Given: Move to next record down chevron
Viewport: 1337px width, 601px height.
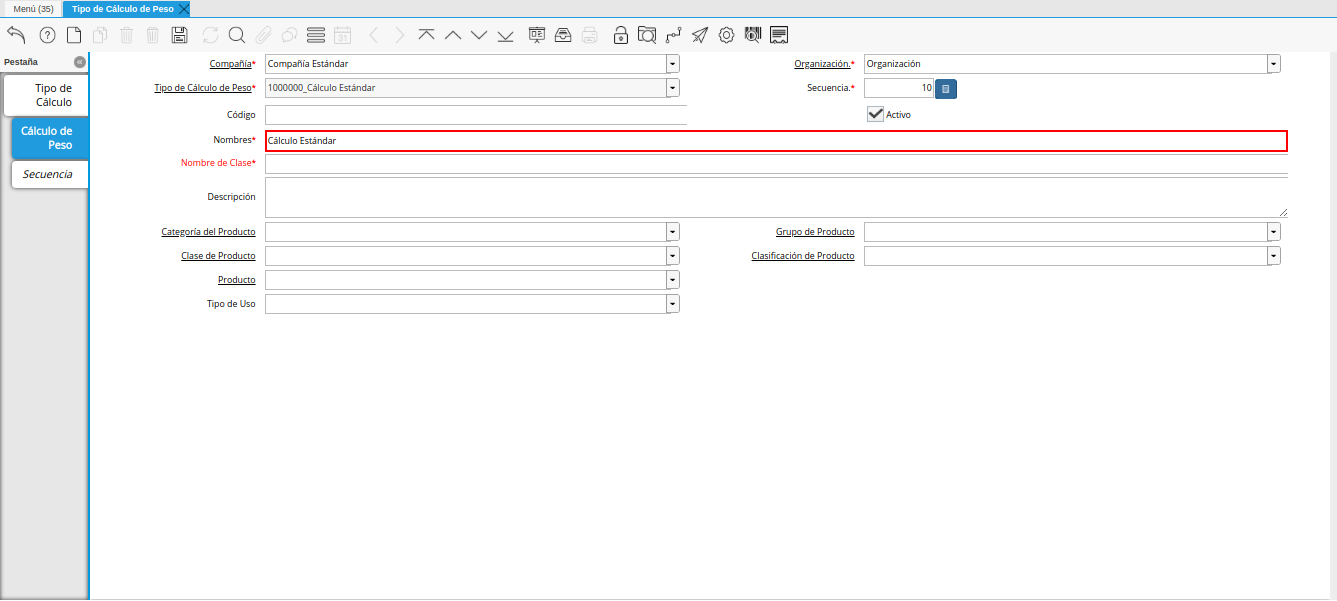Looking at the screenshot, I should coord(479,35).
